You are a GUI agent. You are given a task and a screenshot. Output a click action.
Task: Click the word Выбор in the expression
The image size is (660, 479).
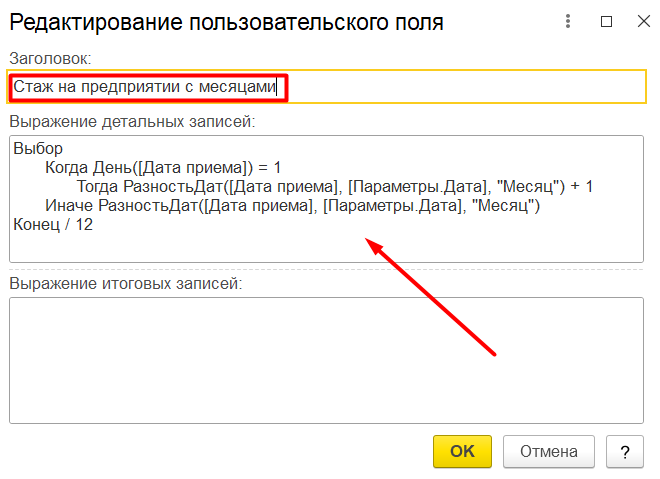[38, 149]
